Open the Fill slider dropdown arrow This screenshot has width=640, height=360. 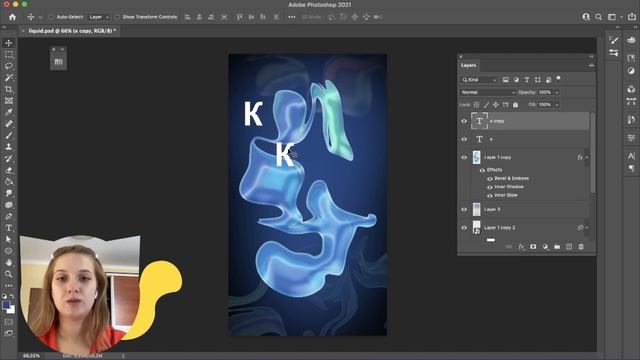(557, 105)
